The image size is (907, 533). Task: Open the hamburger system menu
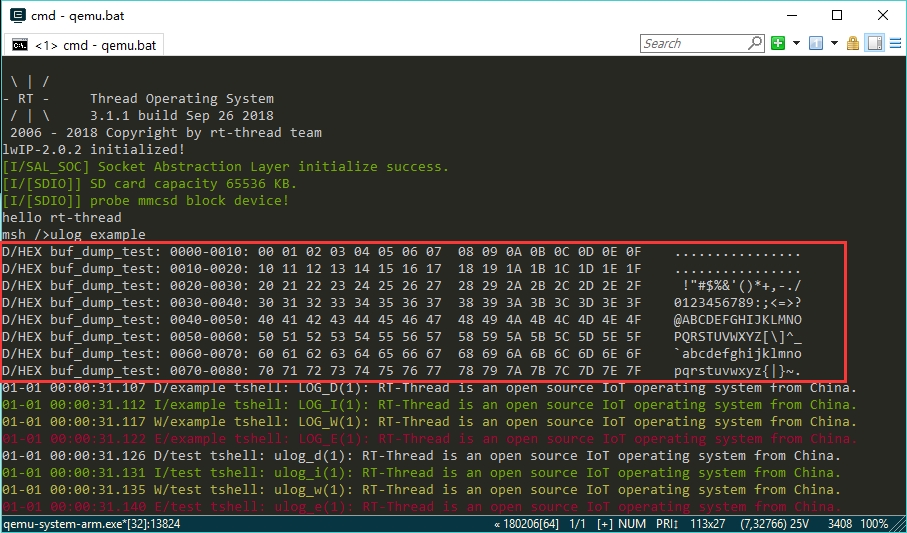point(894,43)
